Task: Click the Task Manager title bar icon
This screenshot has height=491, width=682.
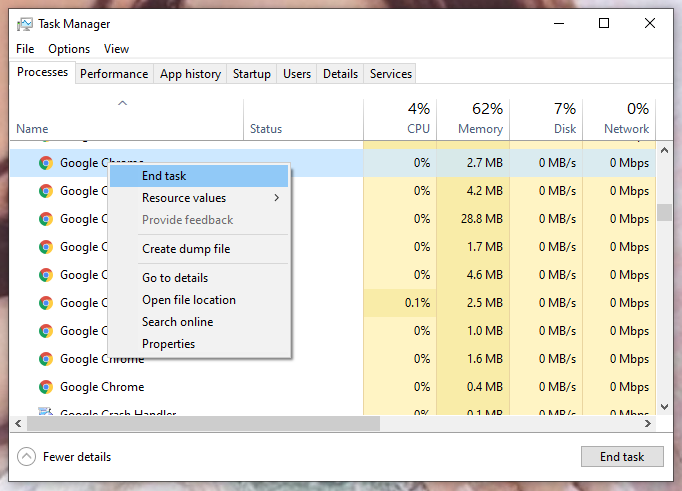Action: [24, 24]
